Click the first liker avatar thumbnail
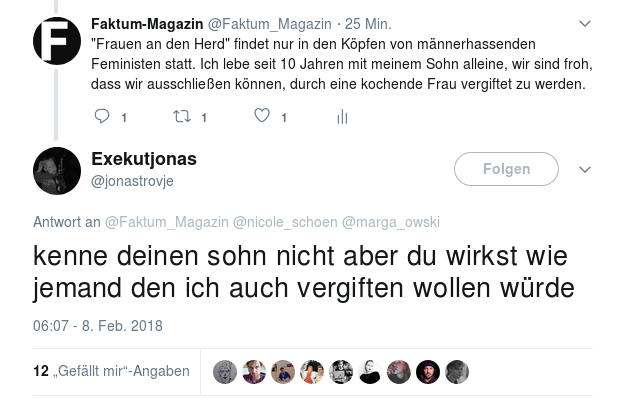This screenshot has width=623, height=400. 225,371
